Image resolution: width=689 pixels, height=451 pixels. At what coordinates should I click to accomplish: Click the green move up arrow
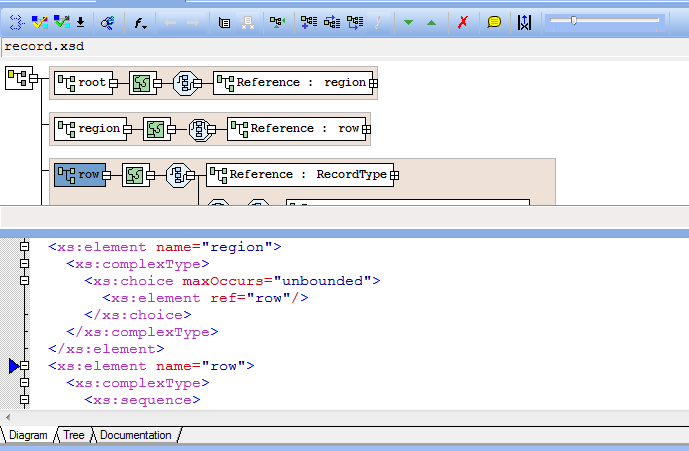point(432,22)
